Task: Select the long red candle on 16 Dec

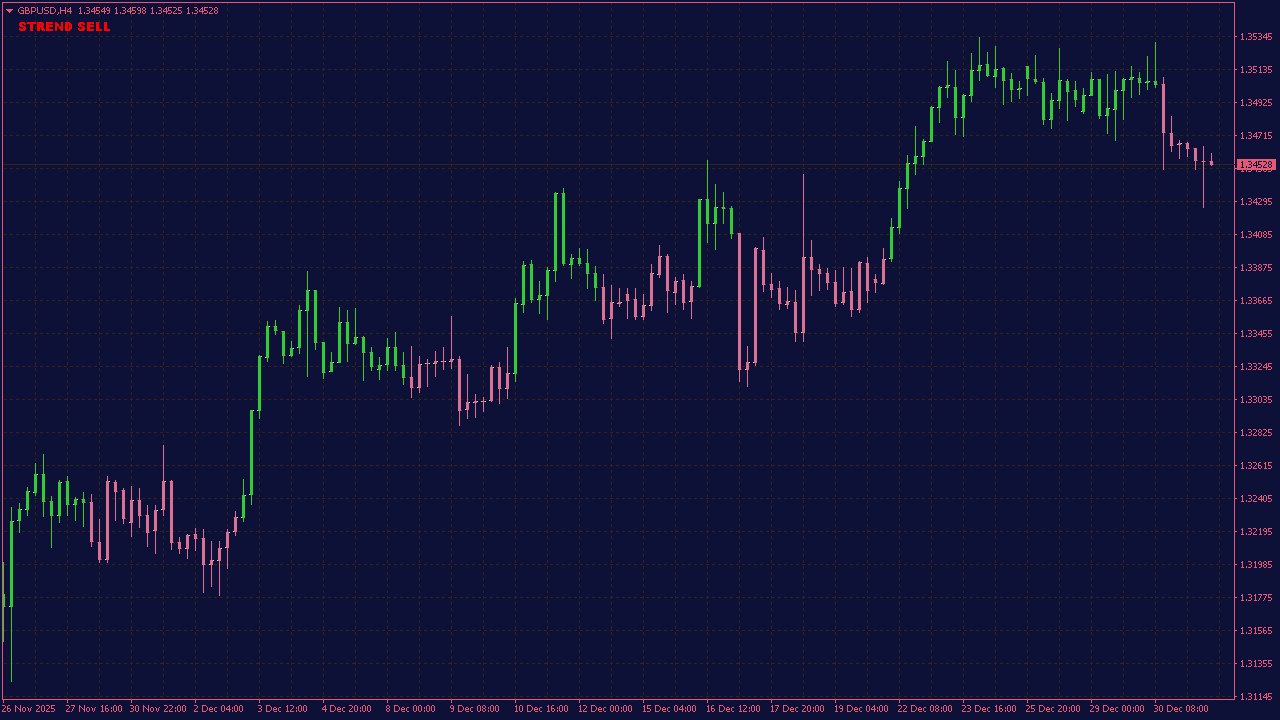Action: pos(739,300)
